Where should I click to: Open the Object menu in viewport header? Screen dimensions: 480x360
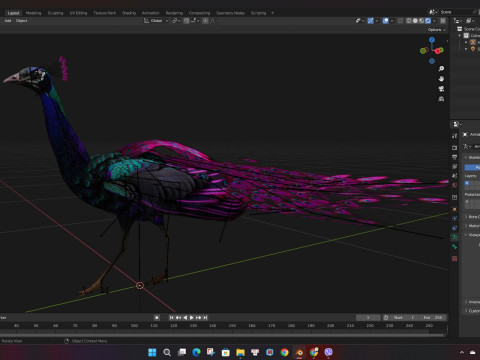[x=21, y=21]
